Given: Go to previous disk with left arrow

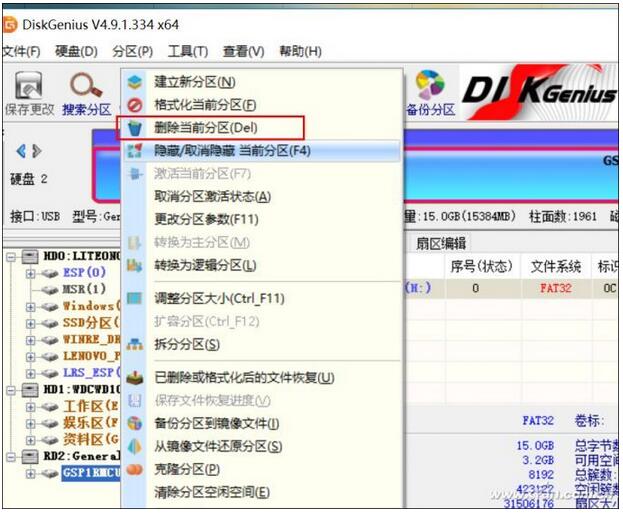Looking at the screenshot, I should point(21,151).
